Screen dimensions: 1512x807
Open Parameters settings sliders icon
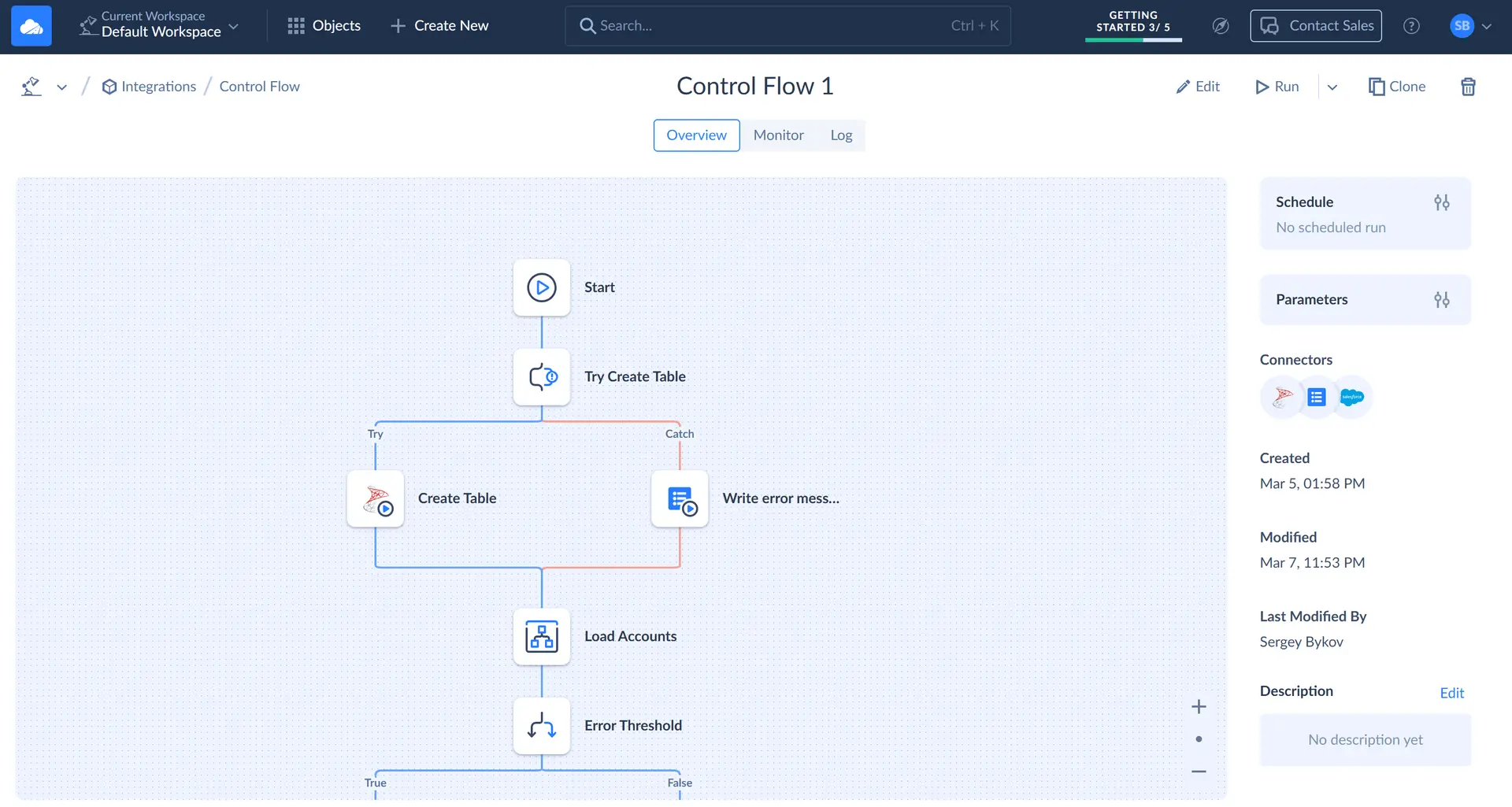tap(1441, 300)
